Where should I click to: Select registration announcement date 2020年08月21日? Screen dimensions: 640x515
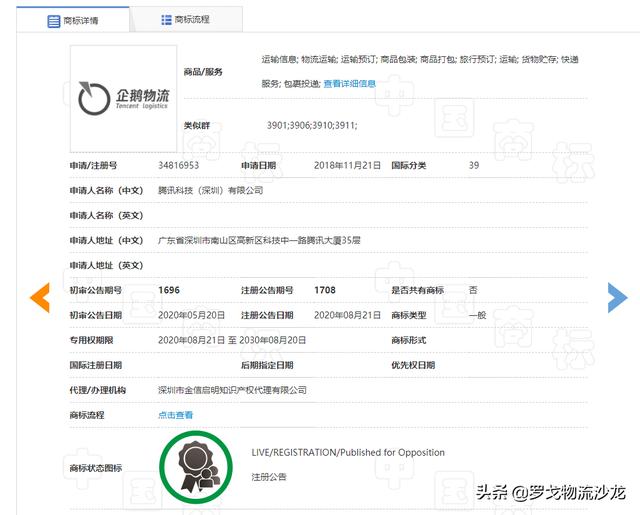pyautogui.click(x=347, y=315)
